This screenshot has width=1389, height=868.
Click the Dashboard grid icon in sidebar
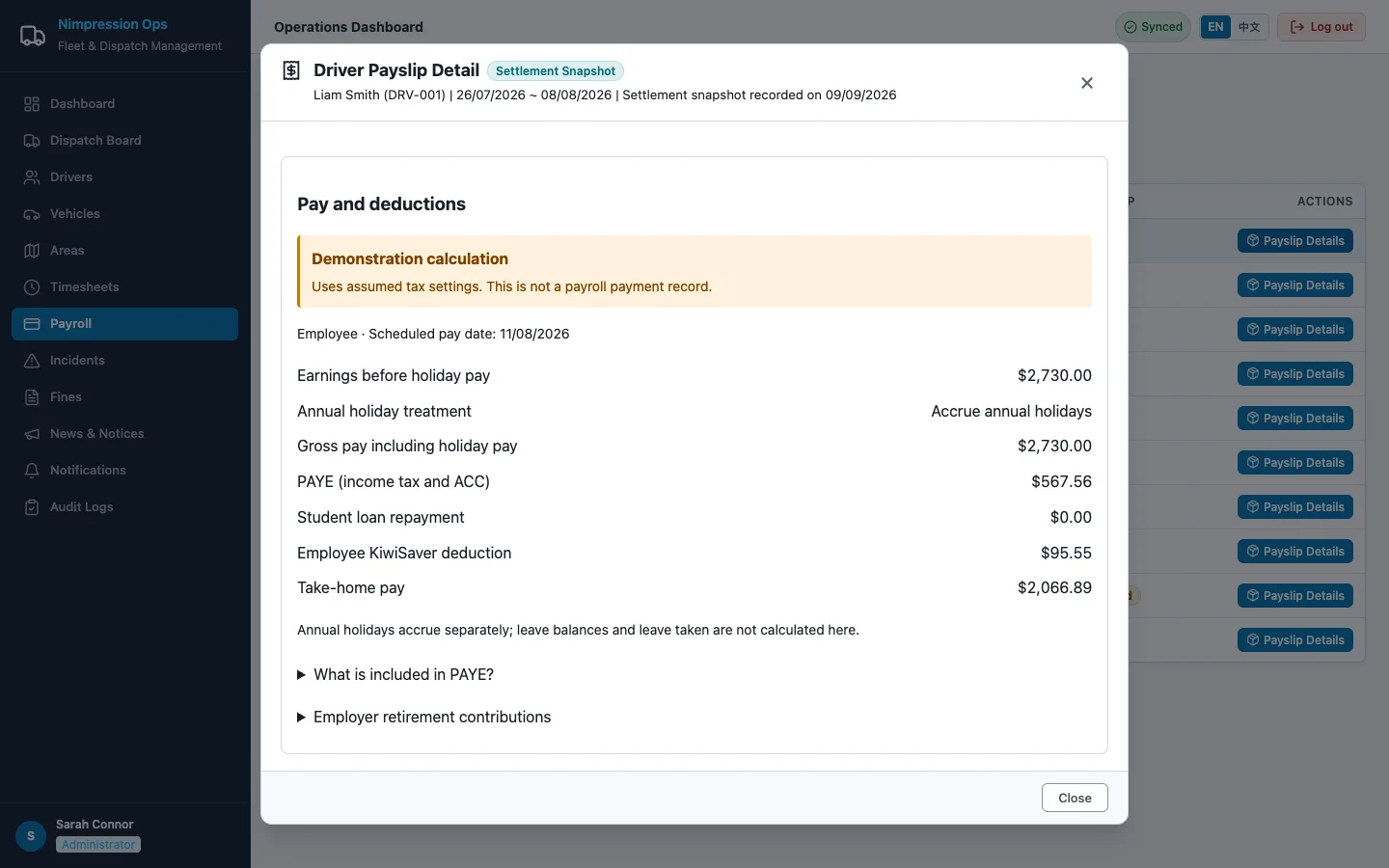pyautogui.click(x=32, y=104)
